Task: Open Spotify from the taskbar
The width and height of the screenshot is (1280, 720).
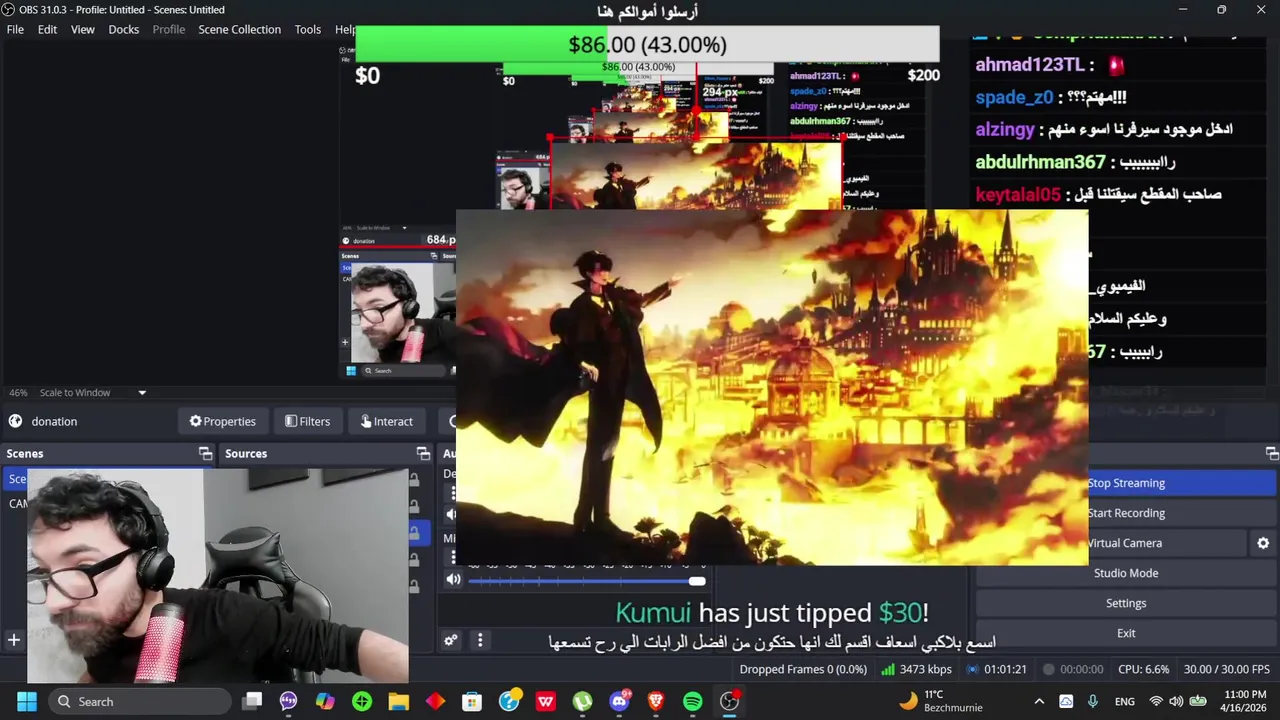Action: (x=692, y=701)
